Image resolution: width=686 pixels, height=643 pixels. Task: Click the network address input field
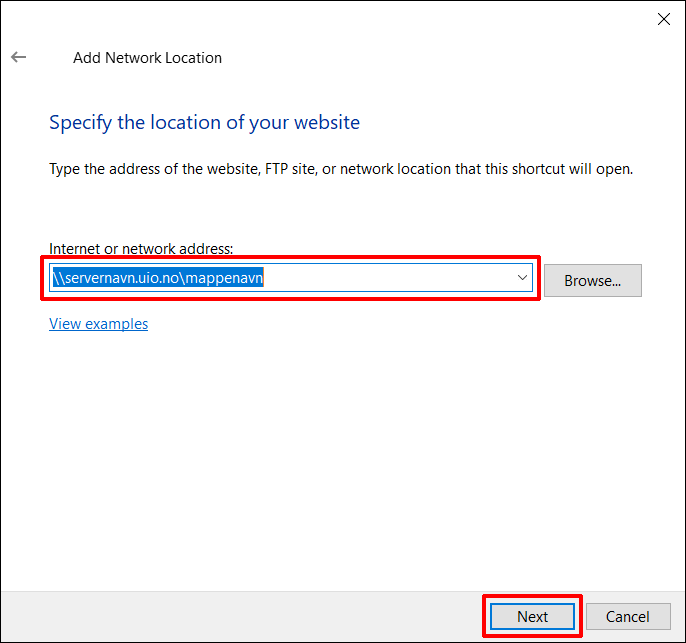click(290, 277)
